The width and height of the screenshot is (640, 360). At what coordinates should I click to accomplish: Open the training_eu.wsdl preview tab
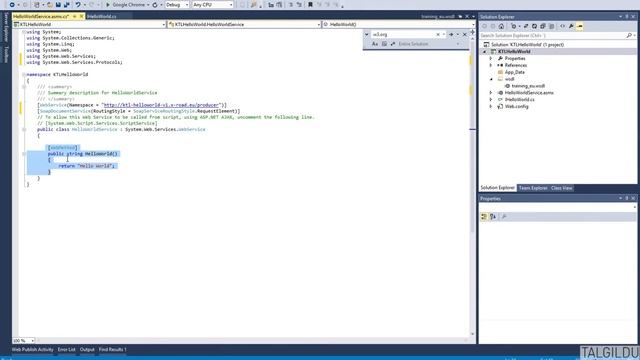[x=438, y=16]
